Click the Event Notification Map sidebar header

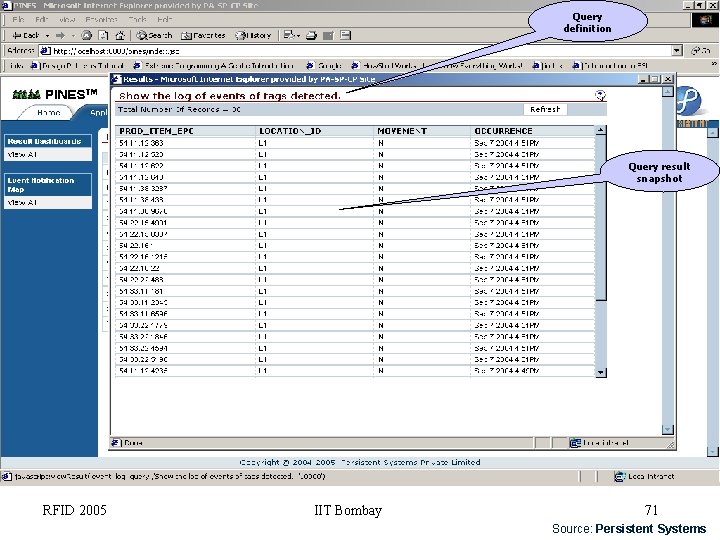pyautogui.click(x=47, y=185)
